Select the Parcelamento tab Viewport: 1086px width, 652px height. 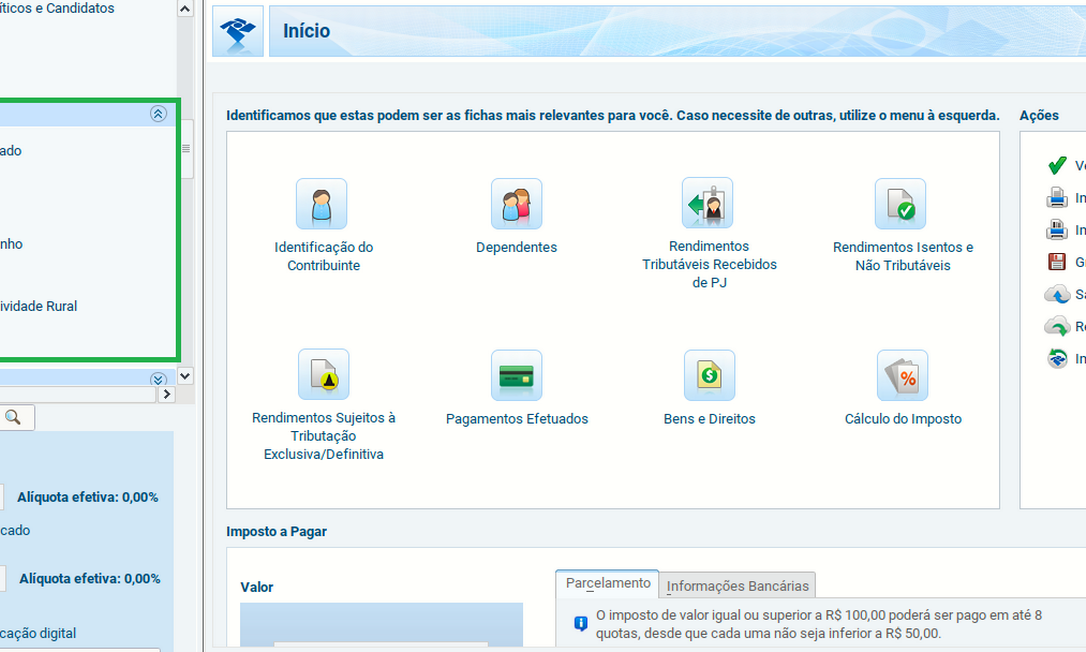pos(607,583)
